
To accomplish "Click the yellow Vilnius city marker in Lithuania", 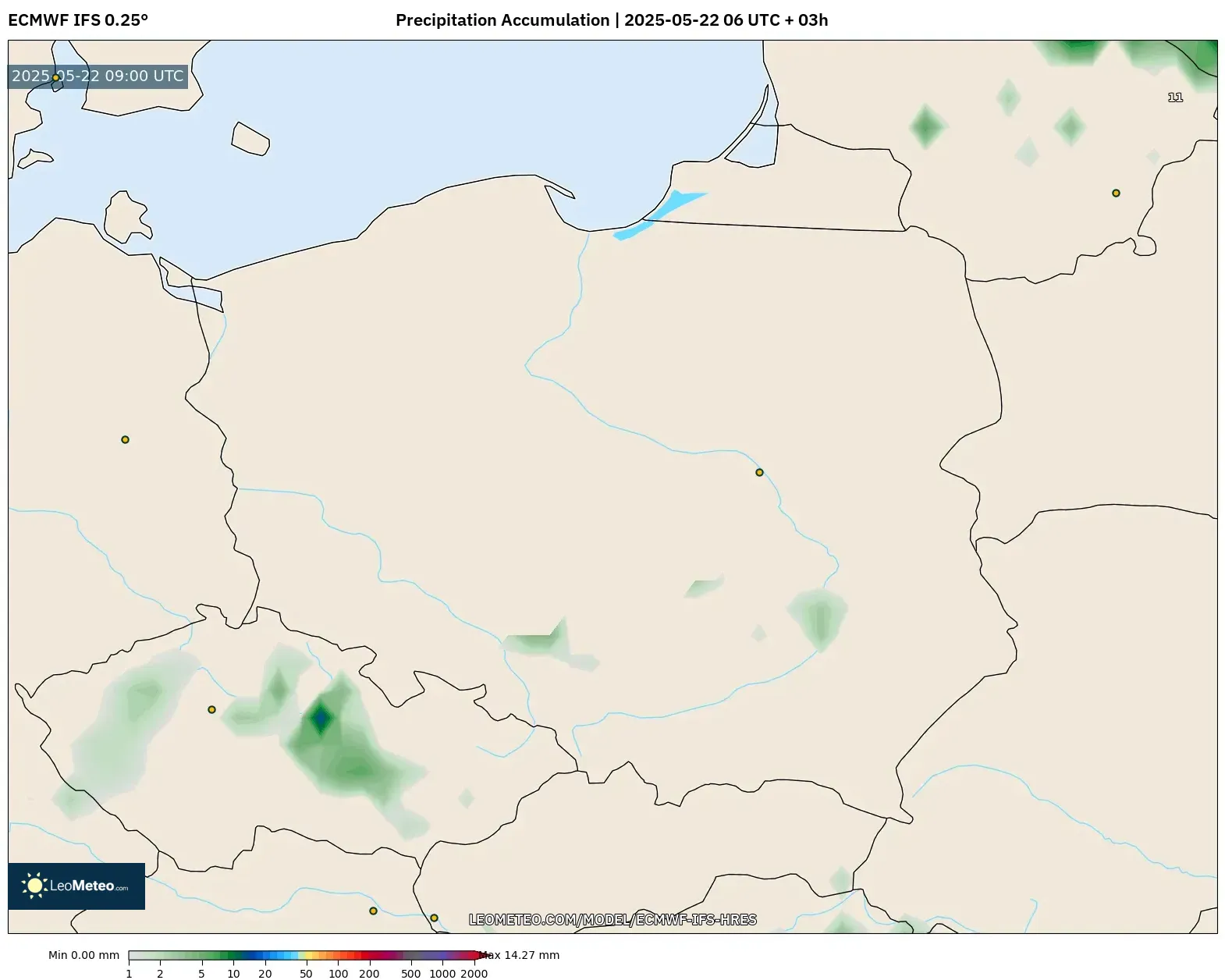I will click(x=1116, y=193).
